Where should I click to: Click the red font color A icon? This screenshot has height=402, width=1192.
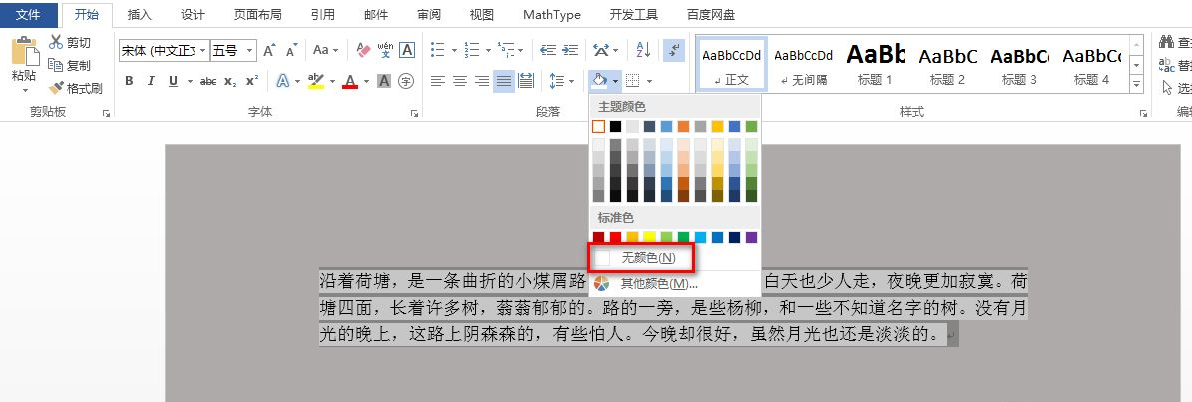[350, 81]
